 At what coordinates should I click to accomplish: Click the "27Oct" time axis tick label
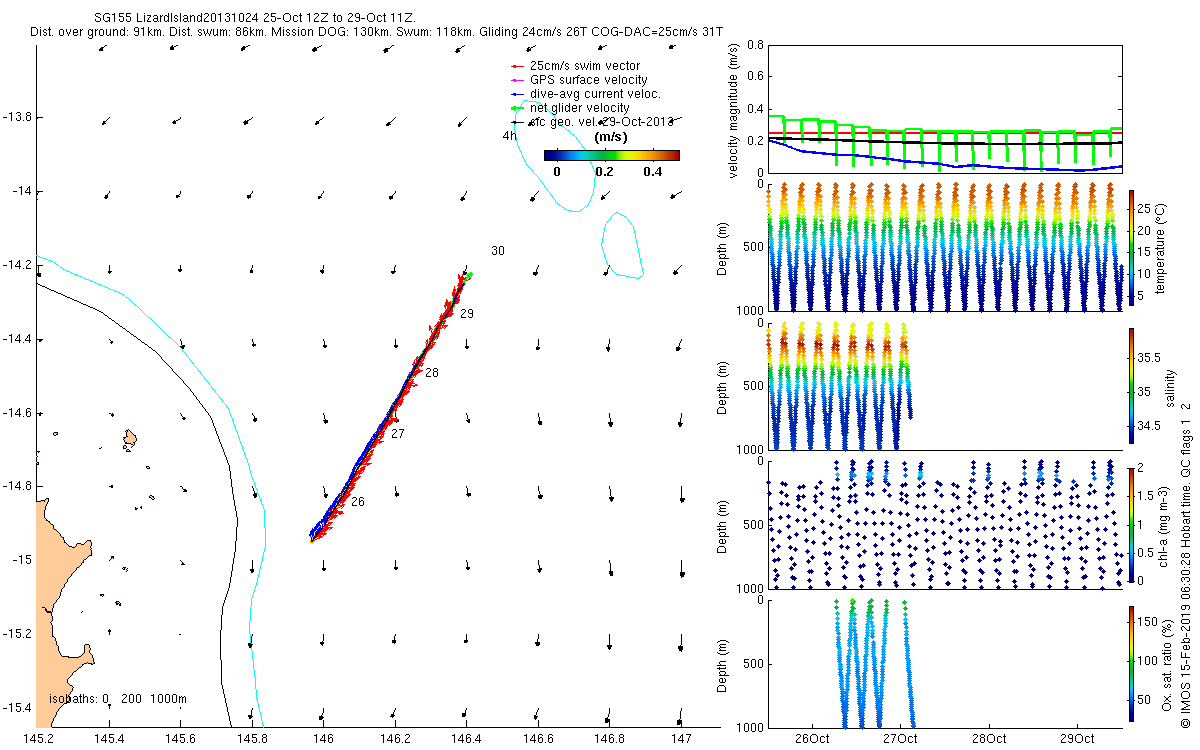900,739
